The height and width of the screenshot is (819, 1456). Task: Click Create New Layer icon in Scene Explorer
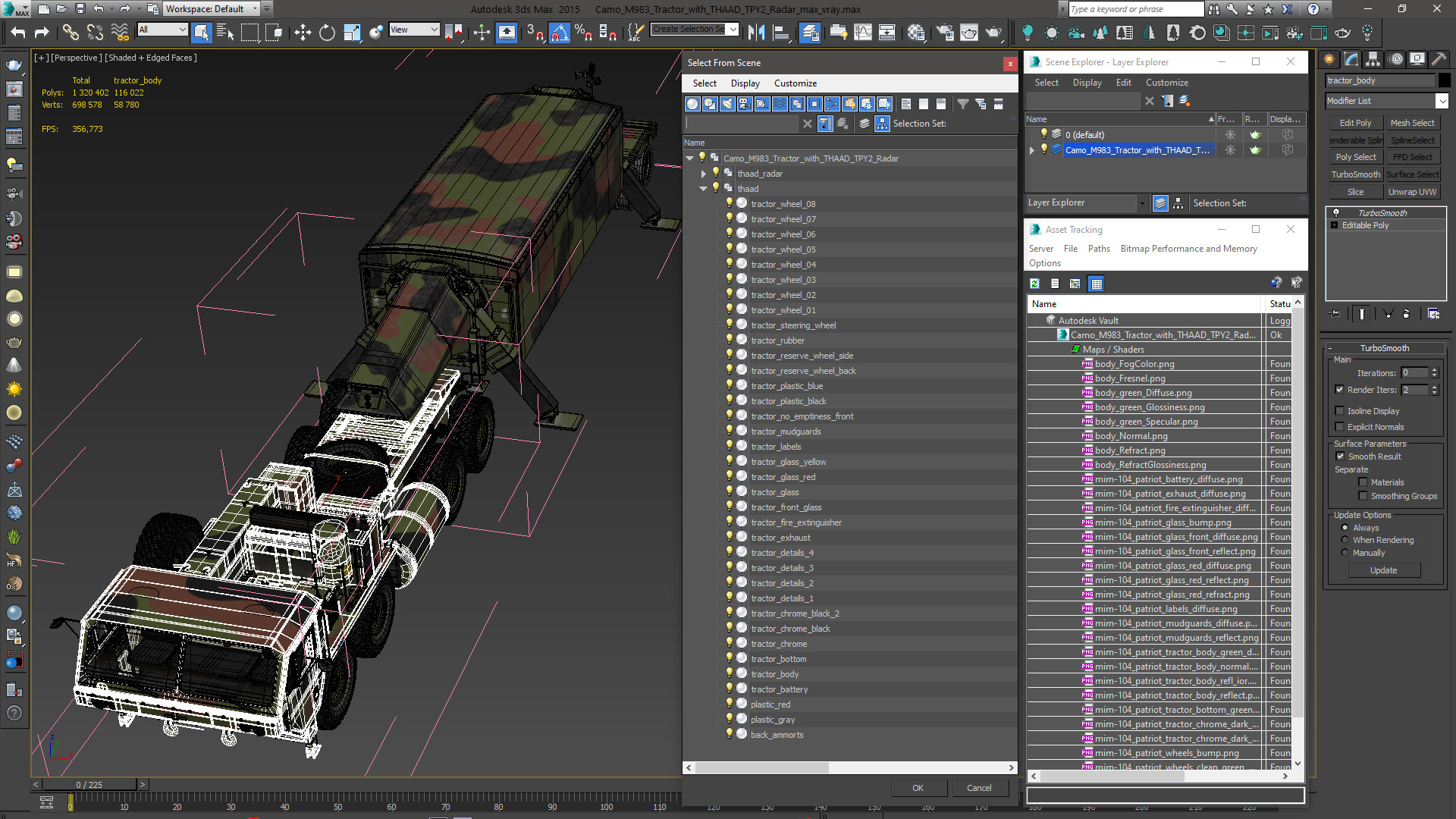point(1185,101)
